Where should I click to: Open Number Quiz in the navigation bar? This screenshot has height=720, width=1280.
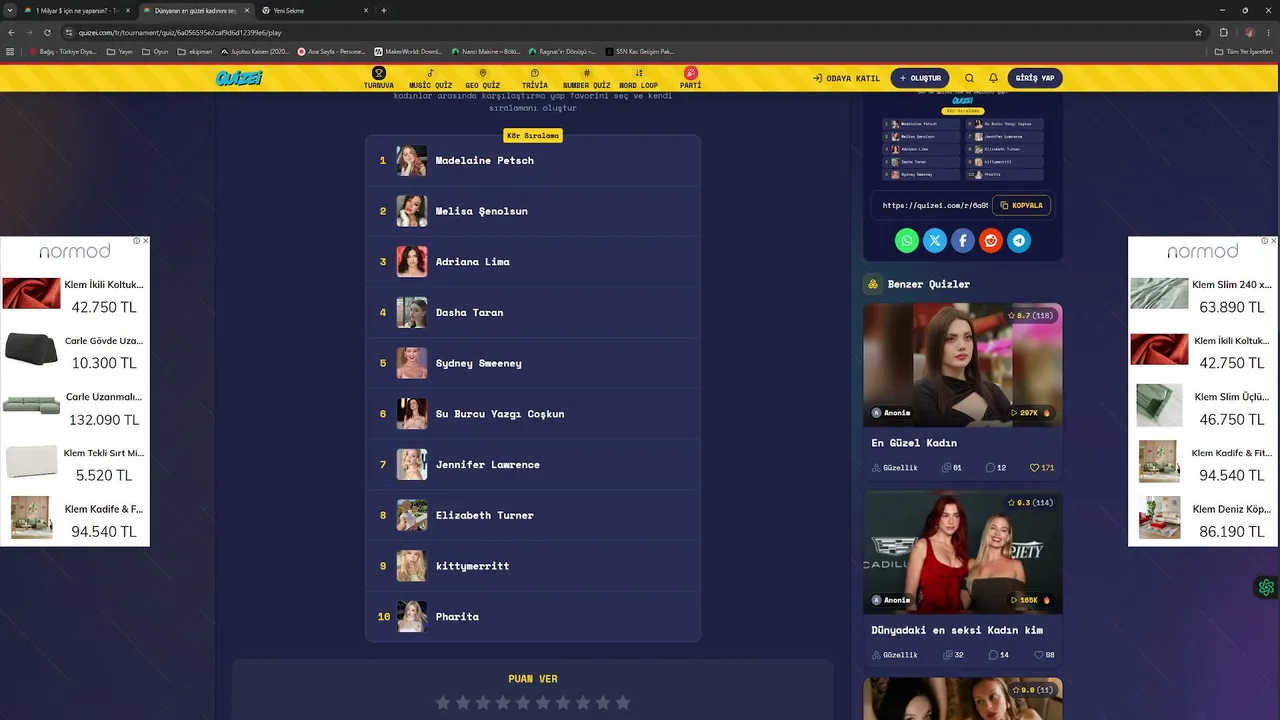point(587,78)
